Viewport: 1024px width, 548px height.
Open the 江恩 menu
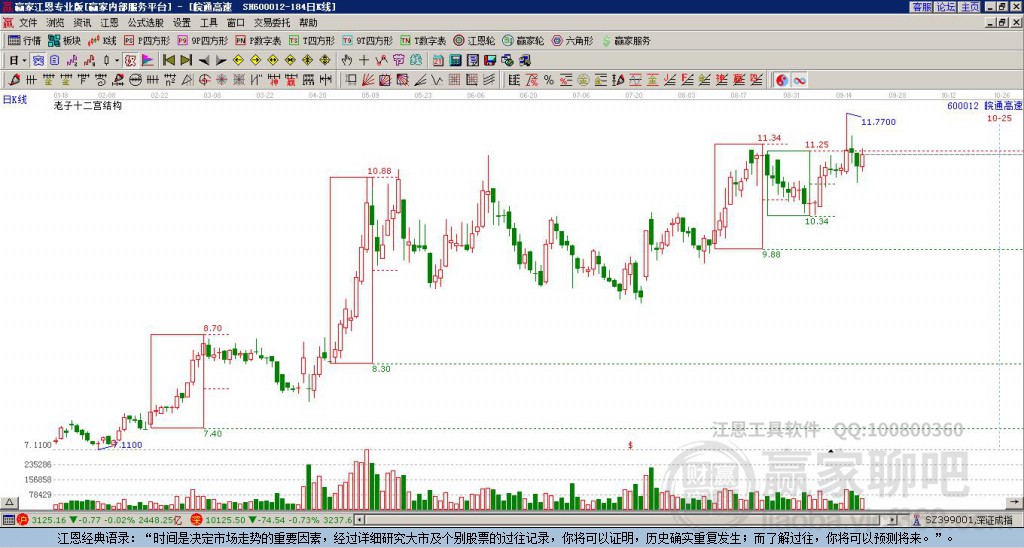tap(109, 23)
